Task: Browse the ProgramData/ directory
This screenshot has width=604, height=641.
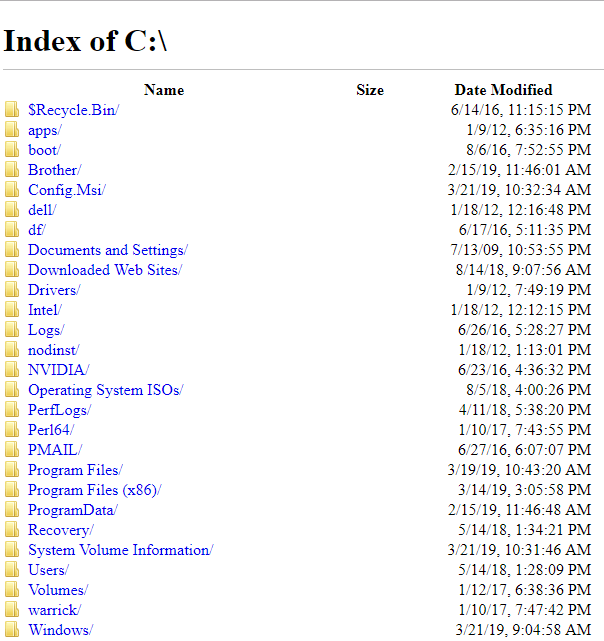Action: click(73, 510)
